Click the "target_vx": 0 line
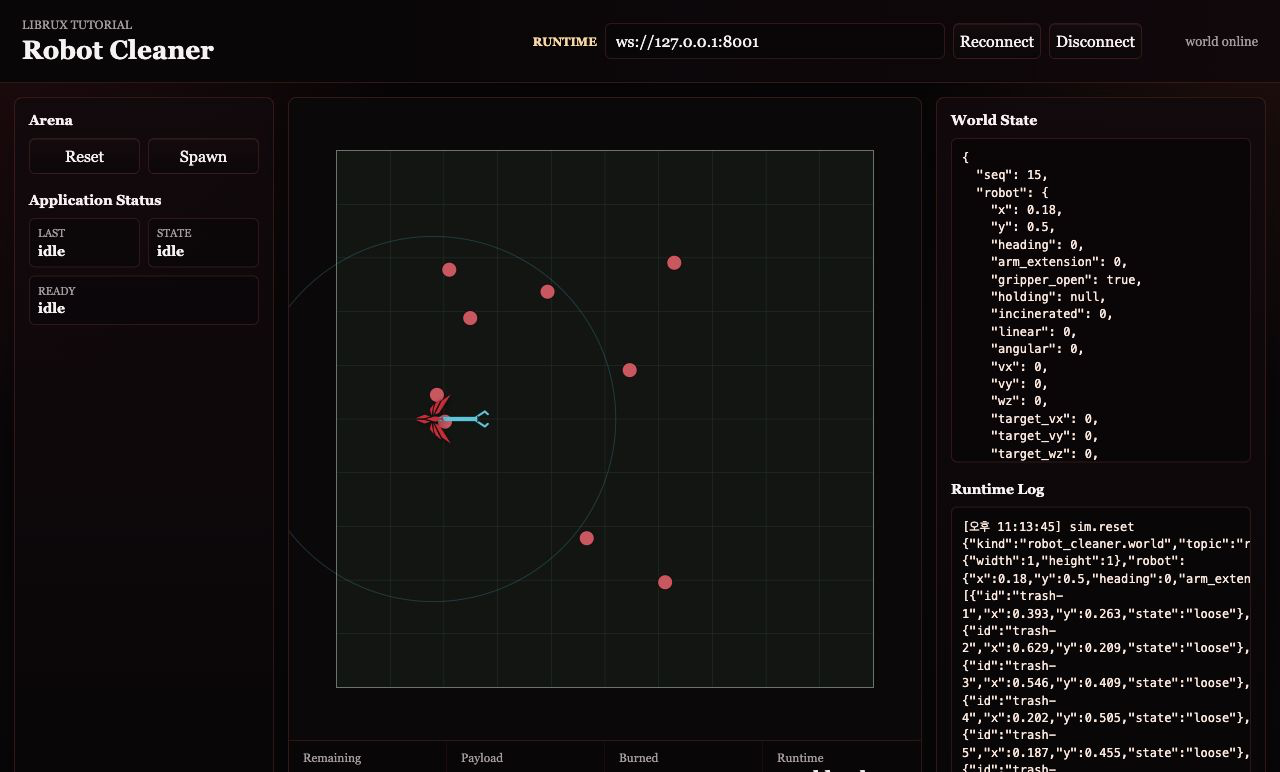 pos(1044,419)
